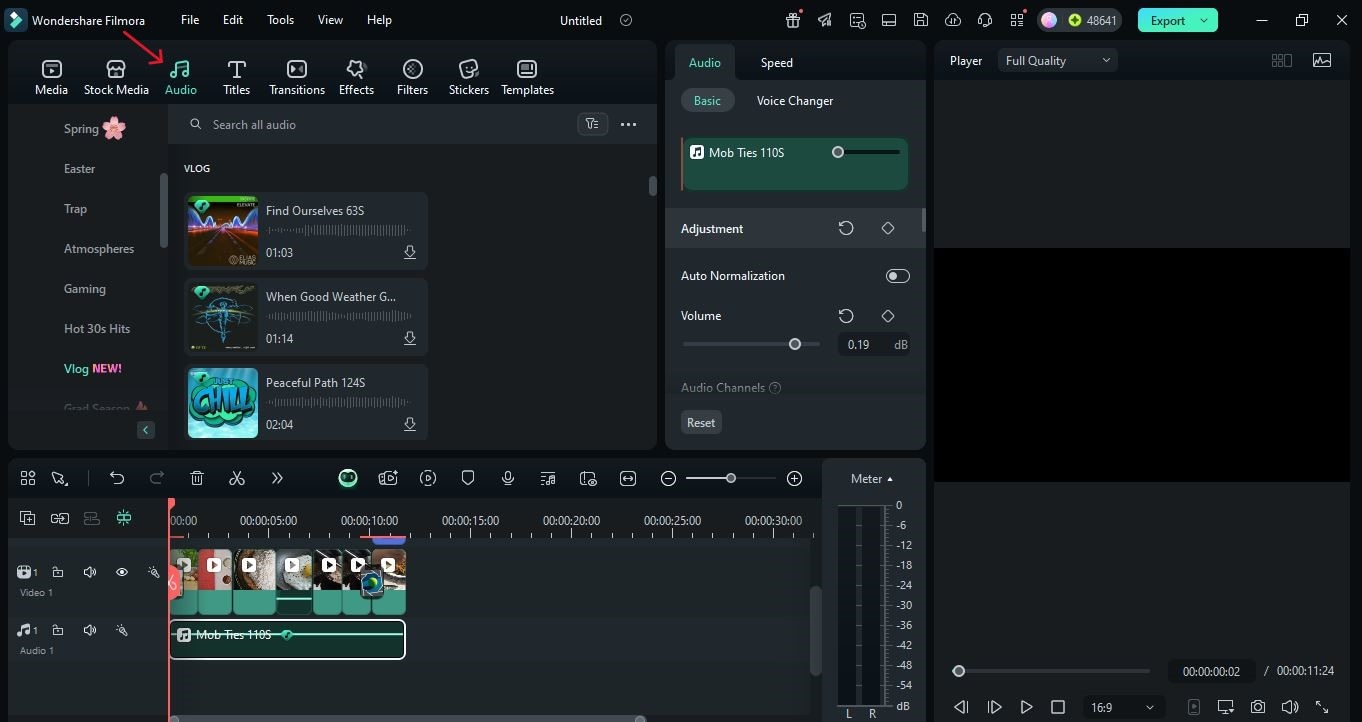The width and height of the screenshot is (1362, 722).
Task: Toggle the Auto Normalization switch
Action: [898, 276]
